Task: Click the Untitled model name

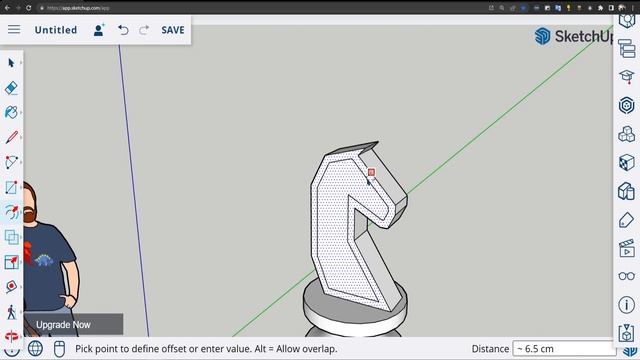Action: (56, 30)
